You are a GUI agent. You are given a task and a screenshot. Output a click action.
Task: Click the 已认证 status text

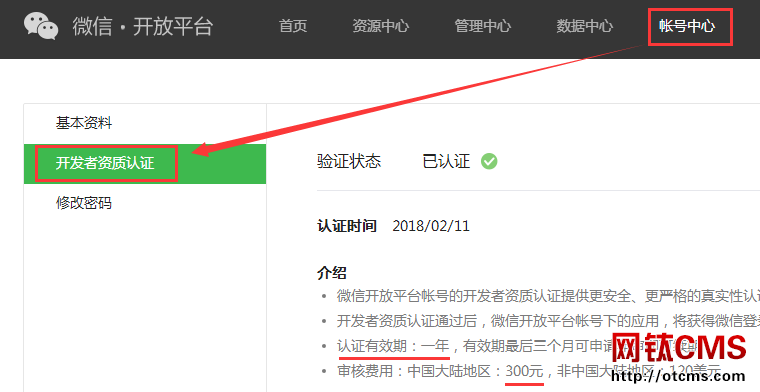[x=446, y=161]
